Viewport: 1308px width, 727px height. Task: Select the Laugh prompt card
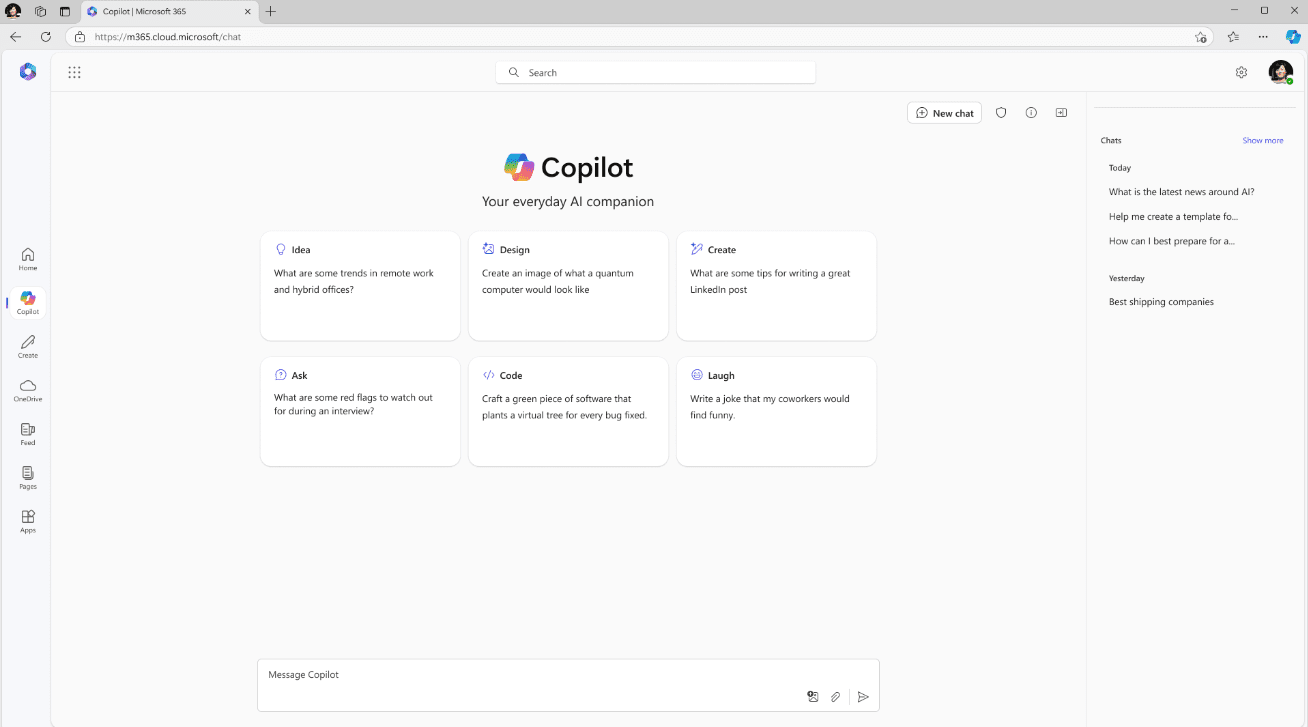click(x=776, y=411)
